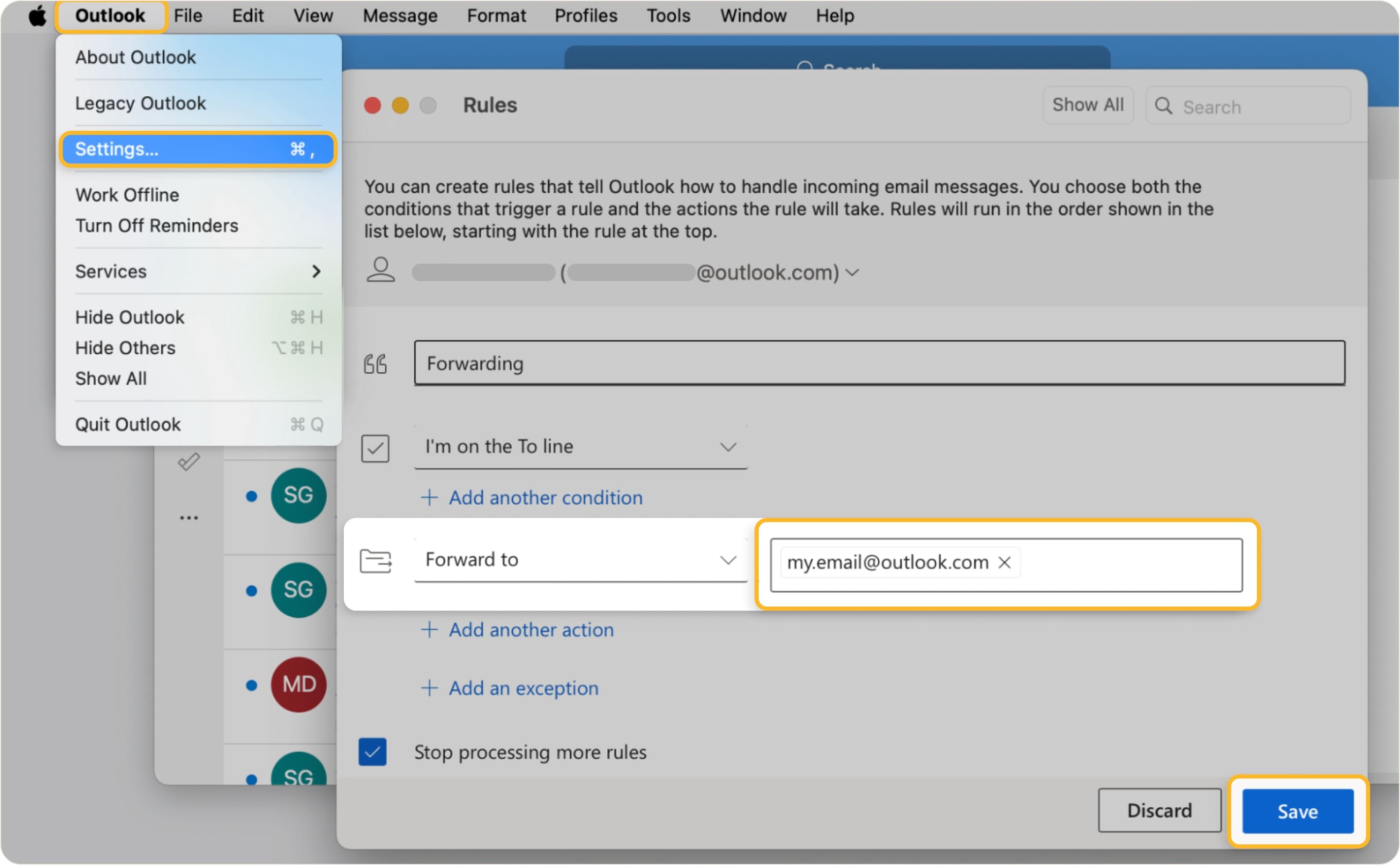Click the unread dot next to SG
This screenshot has width=1400, height=865.
tap(252, 495)
